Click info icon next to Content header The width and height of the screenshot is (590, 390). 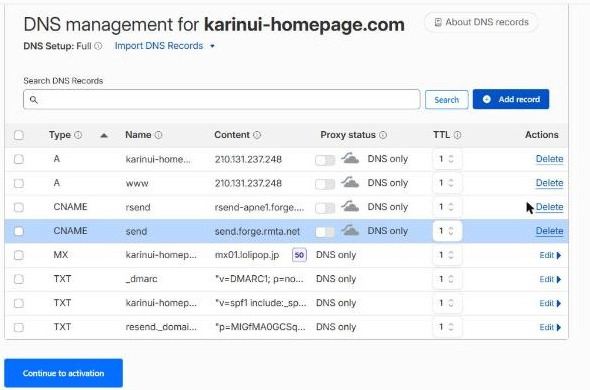coord(257,135)
